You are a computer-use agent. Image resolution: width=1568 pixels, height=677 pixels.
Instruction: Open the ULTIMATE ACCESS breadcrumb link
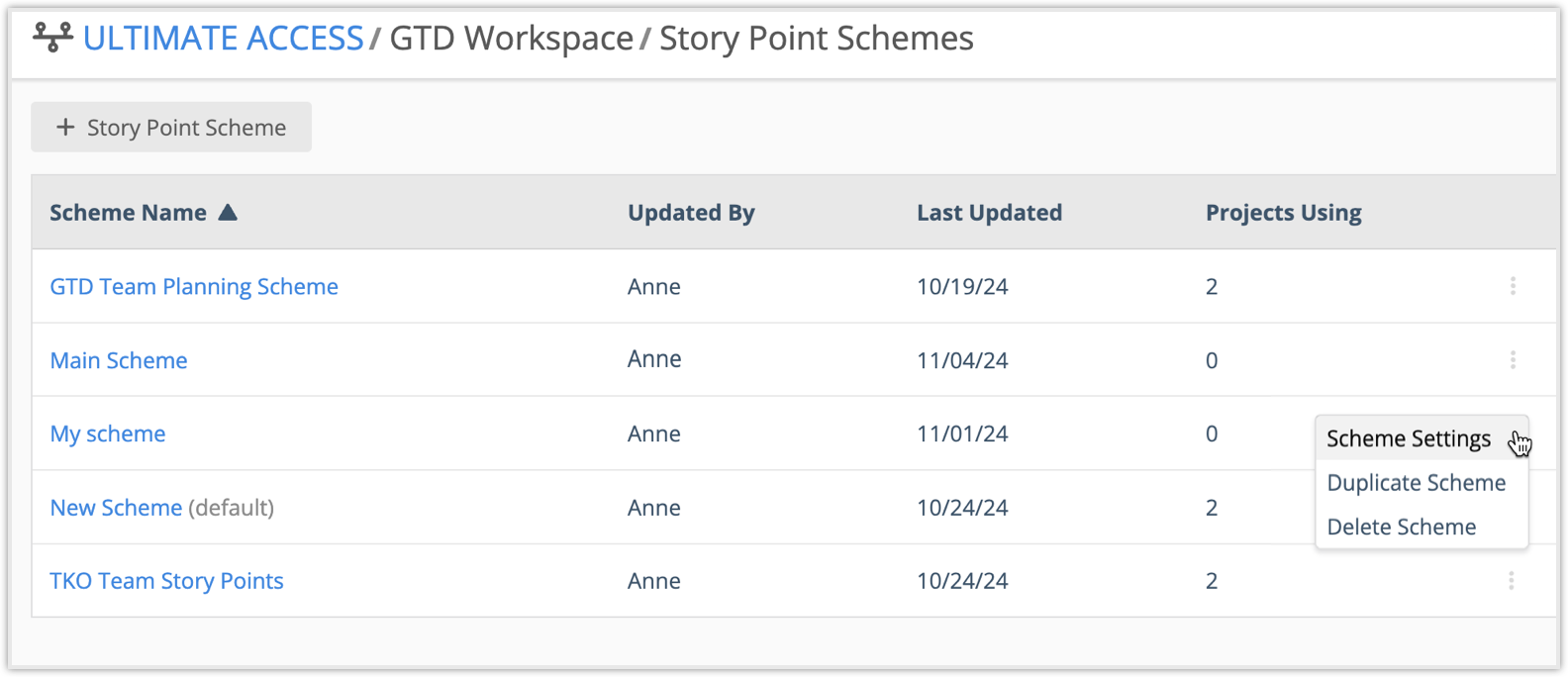click(223, 39)
